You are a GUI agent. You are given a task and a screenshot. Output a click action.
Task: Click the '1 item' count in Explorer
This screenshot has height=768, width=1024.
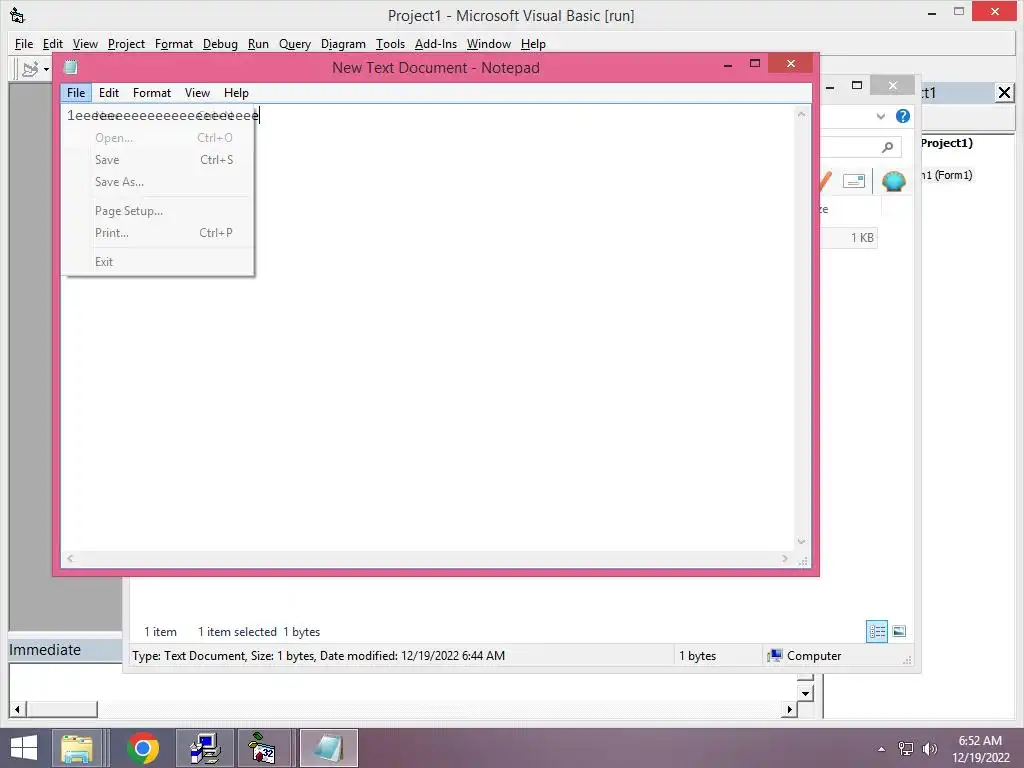coord(160,632)
